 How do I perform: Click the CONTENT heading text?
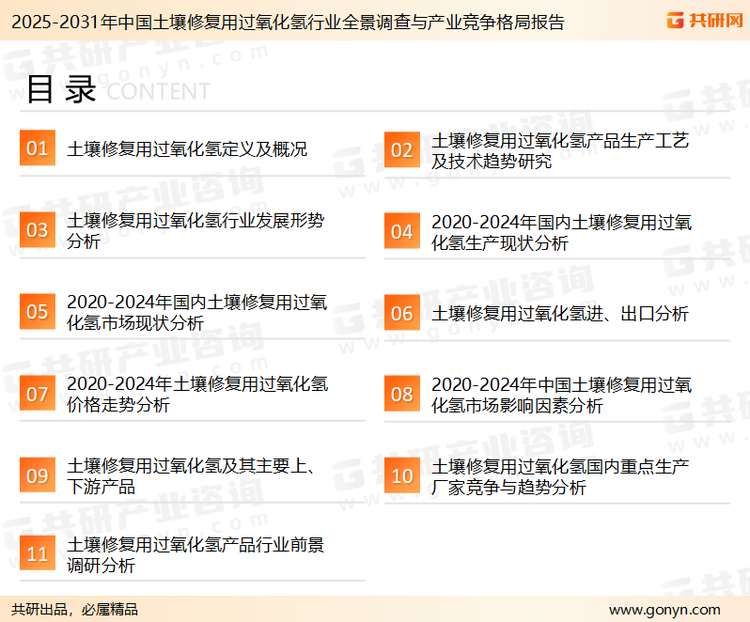coord(158,91)
